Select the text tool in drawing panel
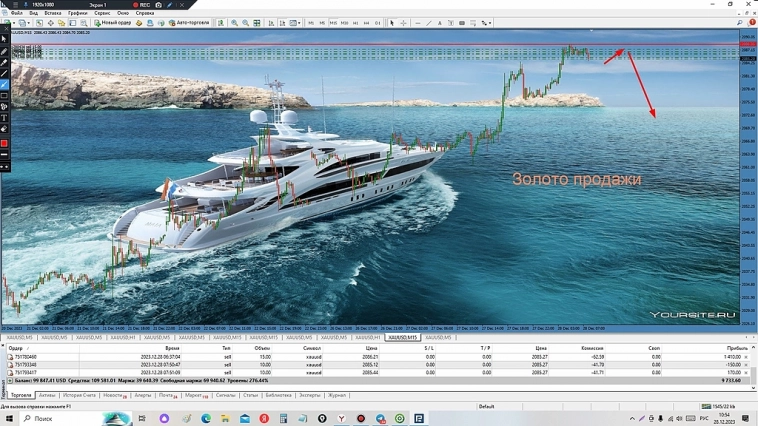Screen dimensions: 758x426 [x=4, y=118]
